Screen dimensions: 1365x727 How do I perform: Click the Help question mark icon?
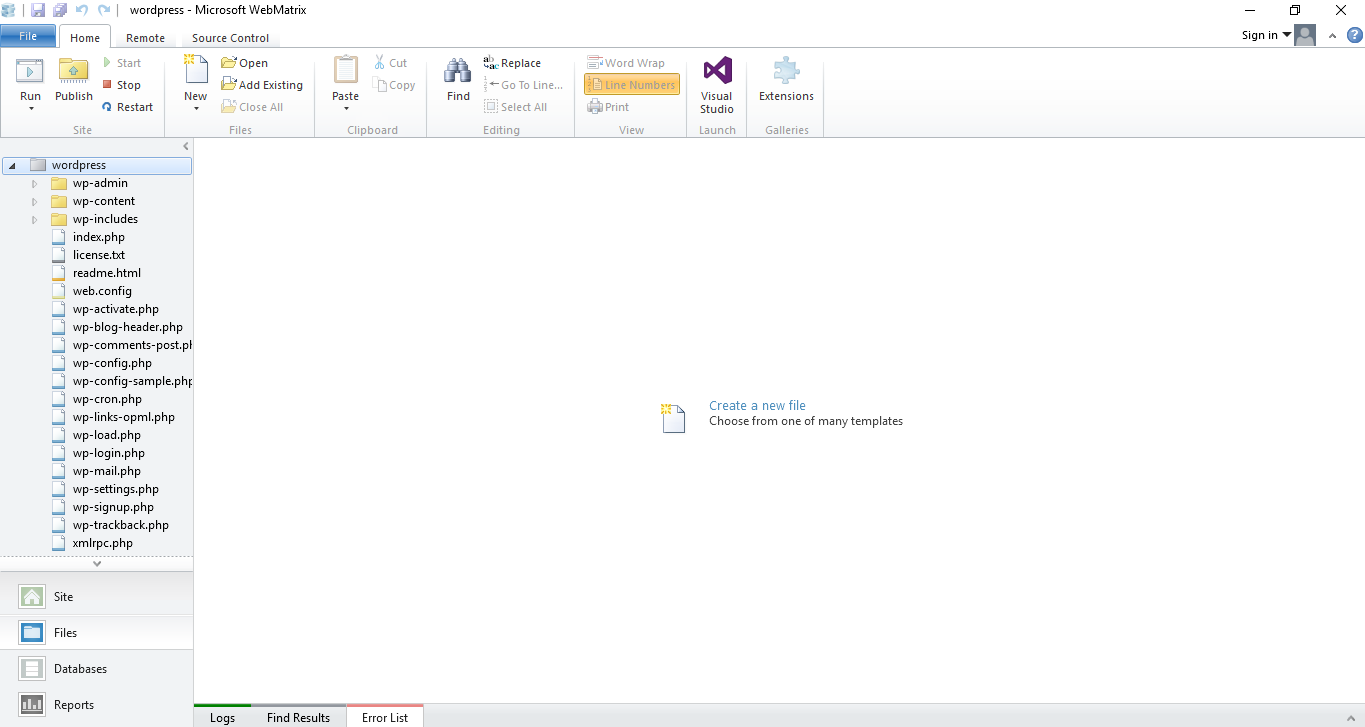click(1355, 35)
